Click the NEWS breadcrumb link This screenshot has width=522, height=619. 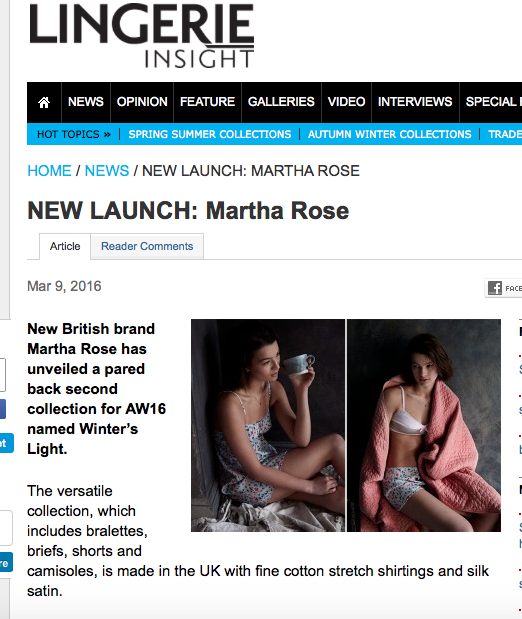(107, 171)
